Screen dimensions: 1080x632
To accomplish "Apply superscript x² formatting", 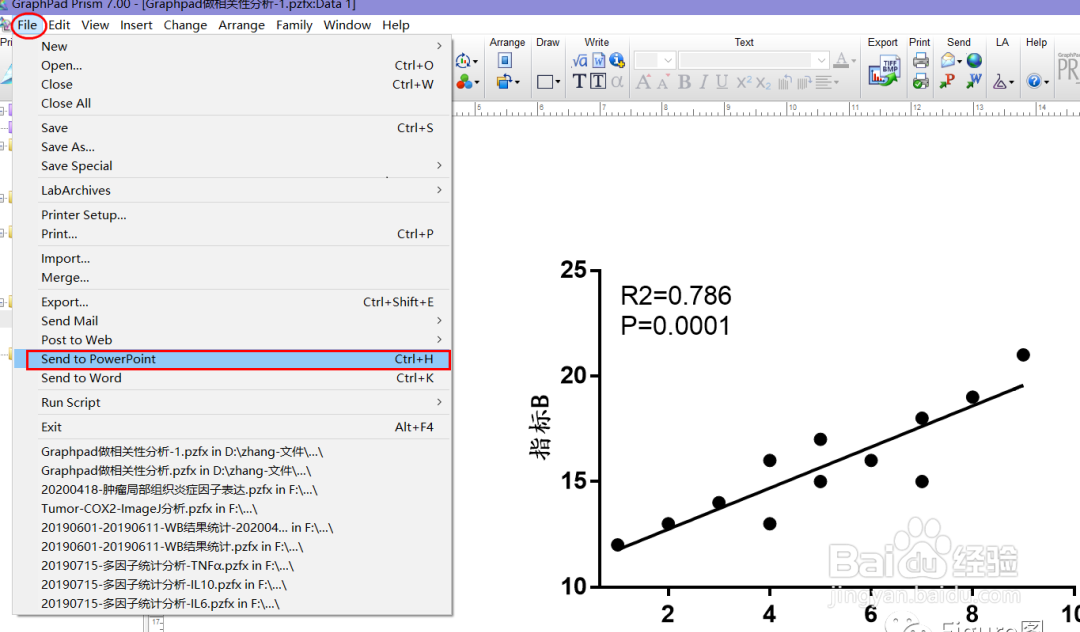I will (x=744, y=82).
